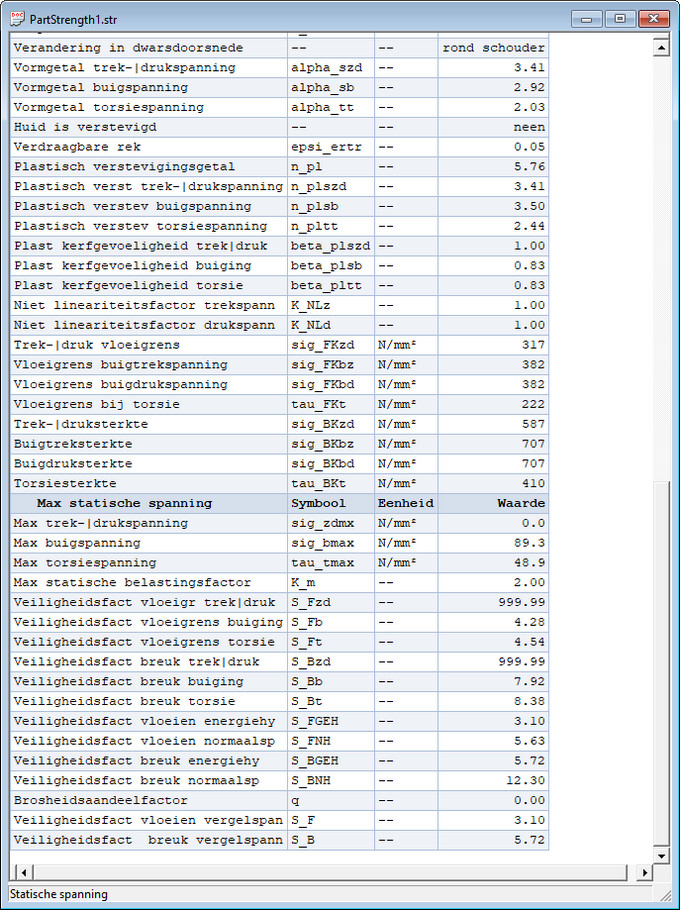Click the S_FGEH symbol cell
This screenshot has height=910, width=680.
click(x=331, y=721)
